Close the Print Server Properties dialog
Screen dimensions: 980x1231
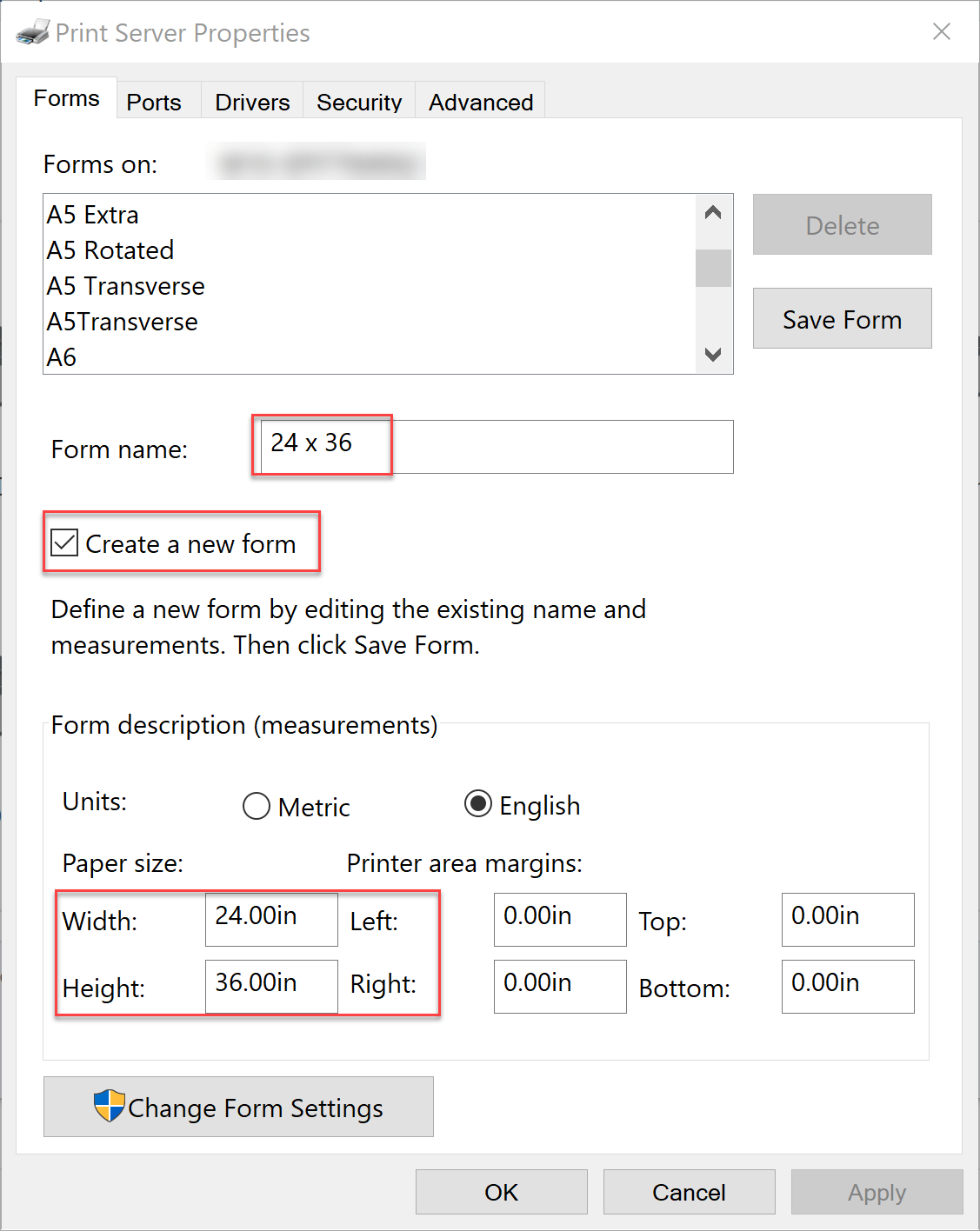pos(941,32)
